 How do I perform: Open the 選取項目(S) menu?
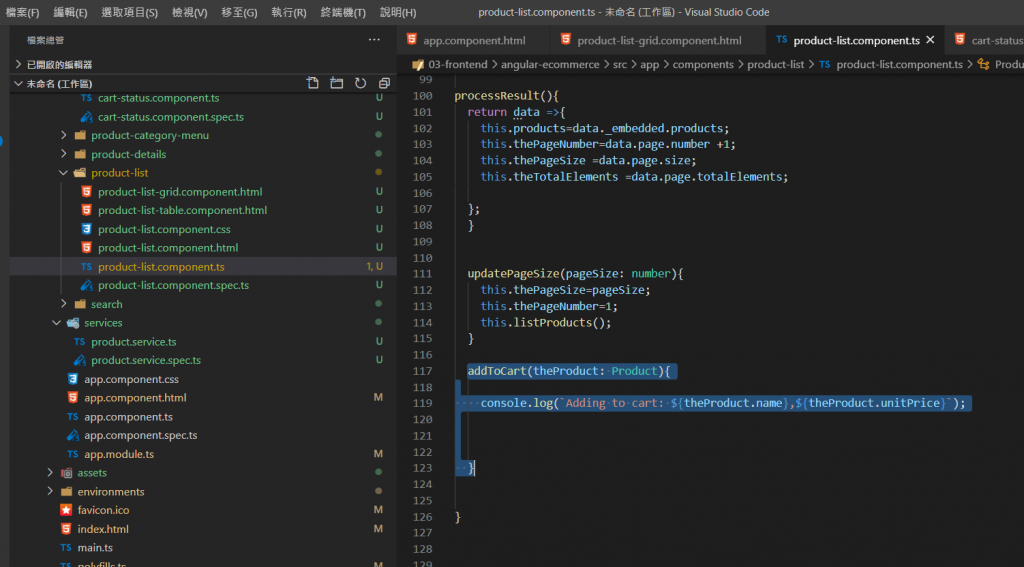129,12
